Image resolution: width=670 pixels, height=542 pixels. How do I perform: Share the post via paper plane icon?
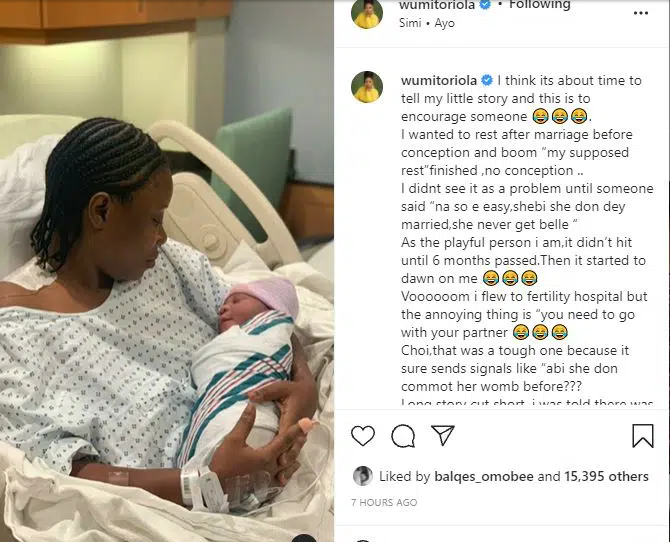tap(443, 435)
